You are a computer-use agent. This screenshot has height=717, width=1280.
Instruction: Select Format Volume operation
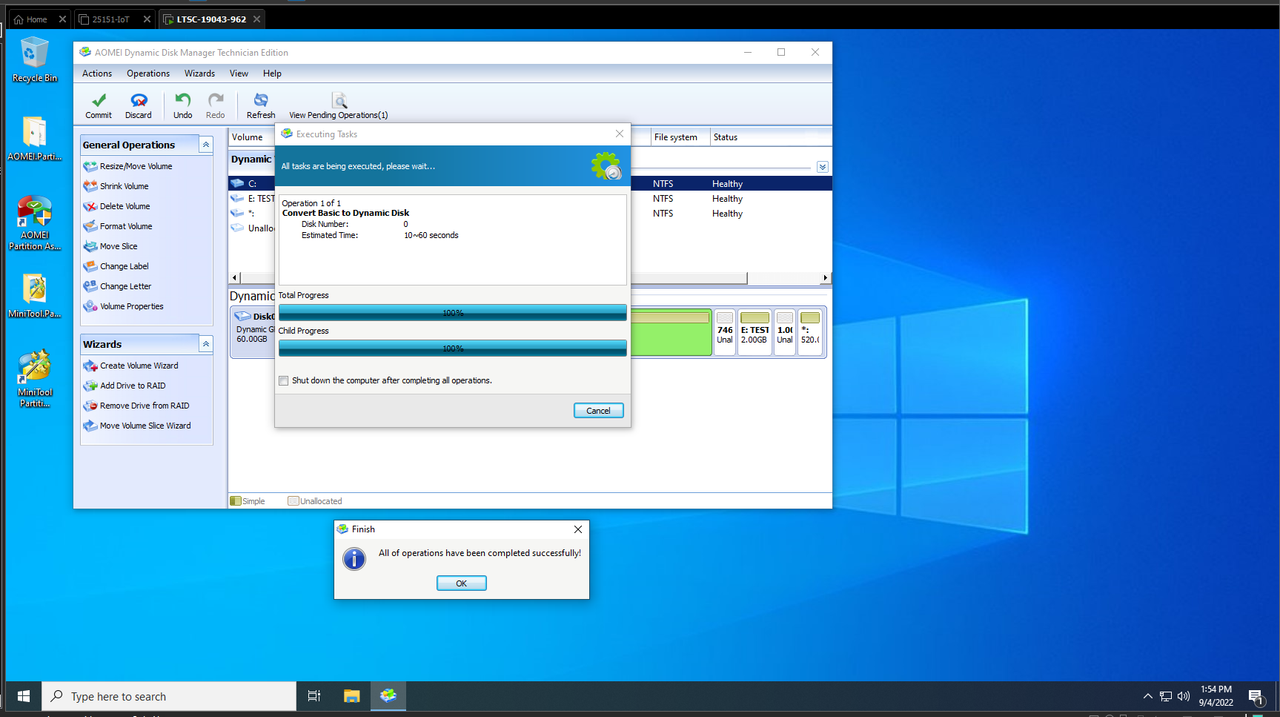click(x=118, y=226)
